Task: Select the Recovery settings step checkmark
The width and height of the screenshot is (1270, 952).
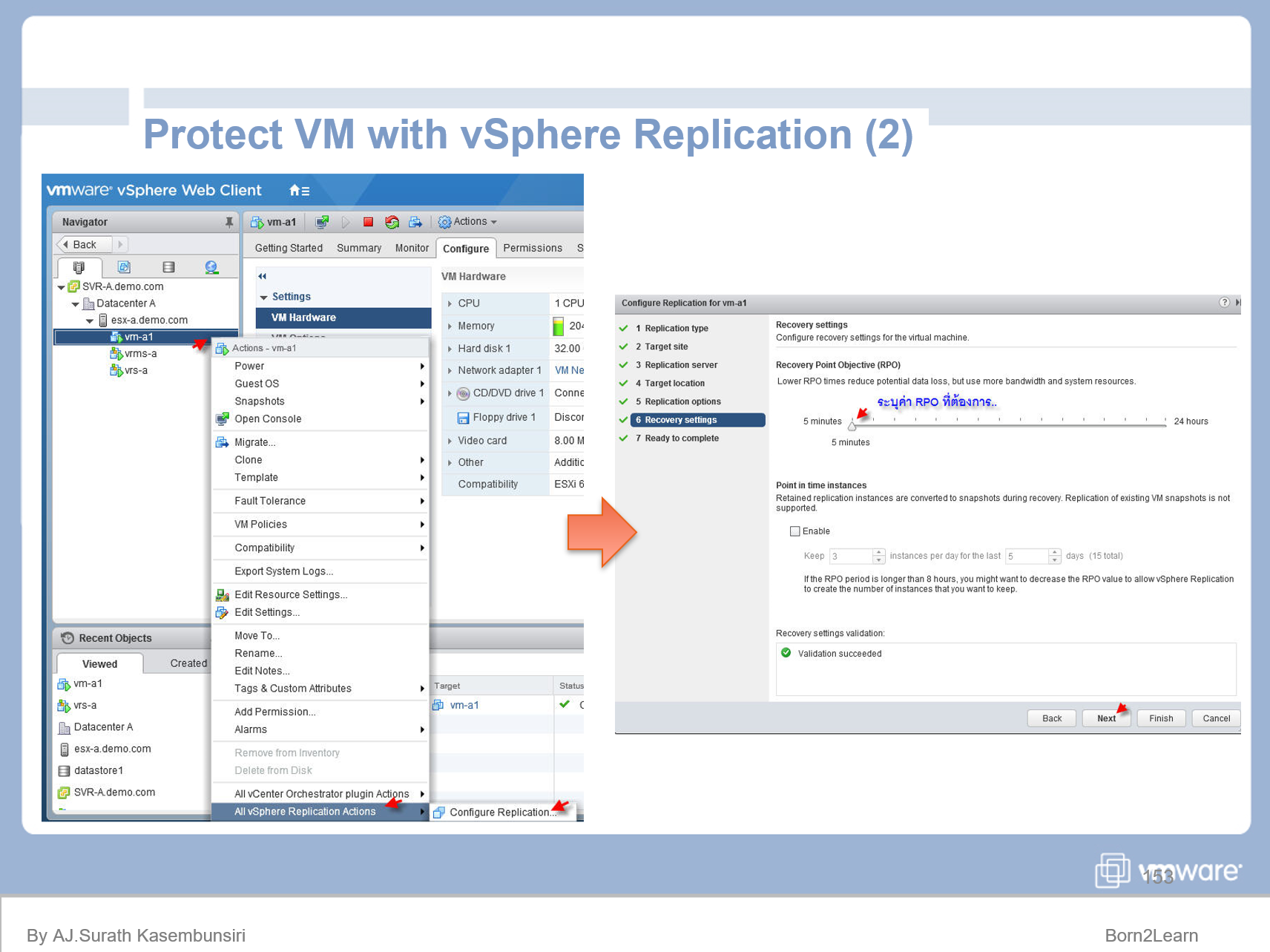Action: click(623, 419)
